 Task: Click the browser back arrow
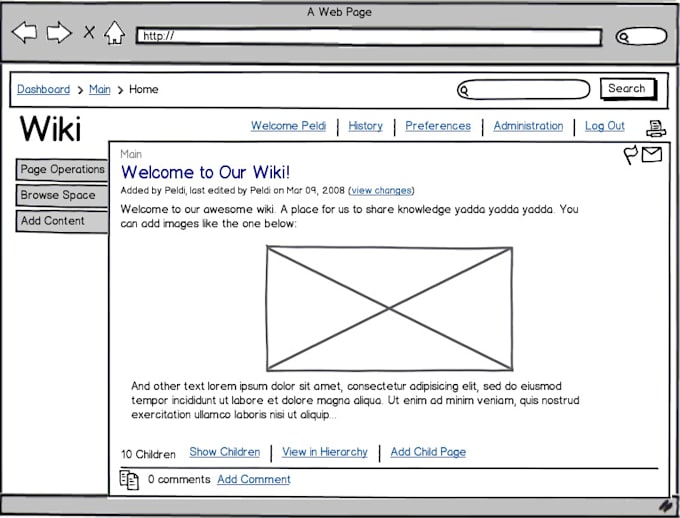(x=24, y=33)
